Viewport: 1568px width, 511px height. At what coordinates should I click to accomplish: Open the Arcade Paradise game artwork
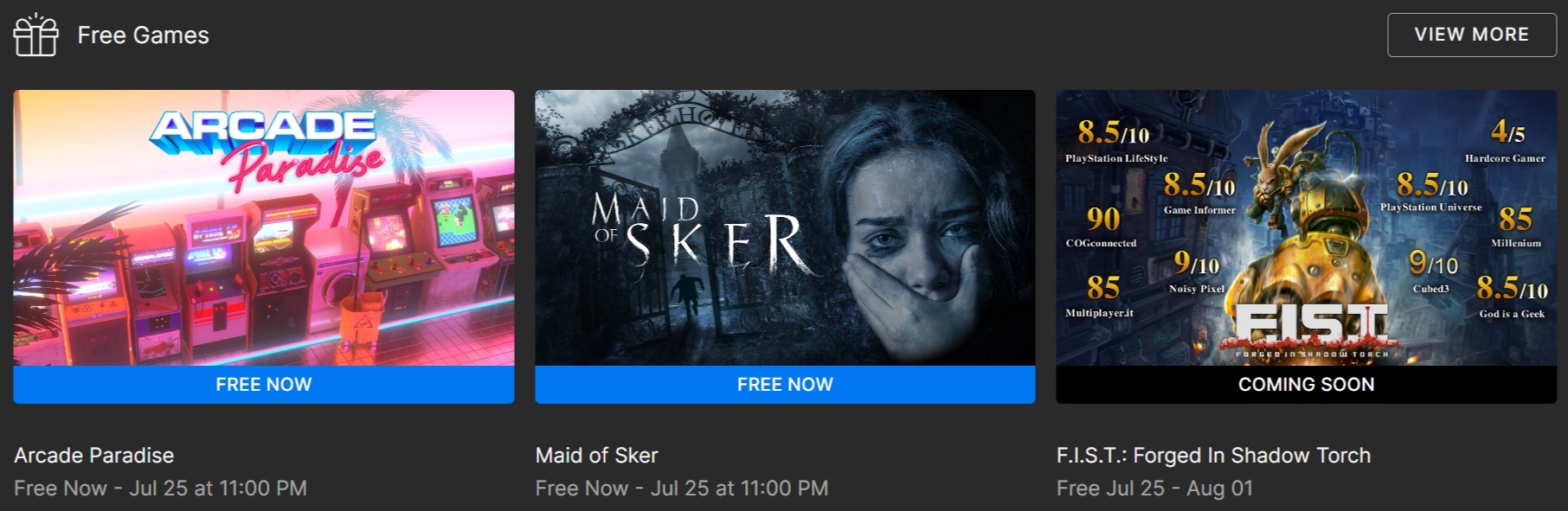coord(264,227)
